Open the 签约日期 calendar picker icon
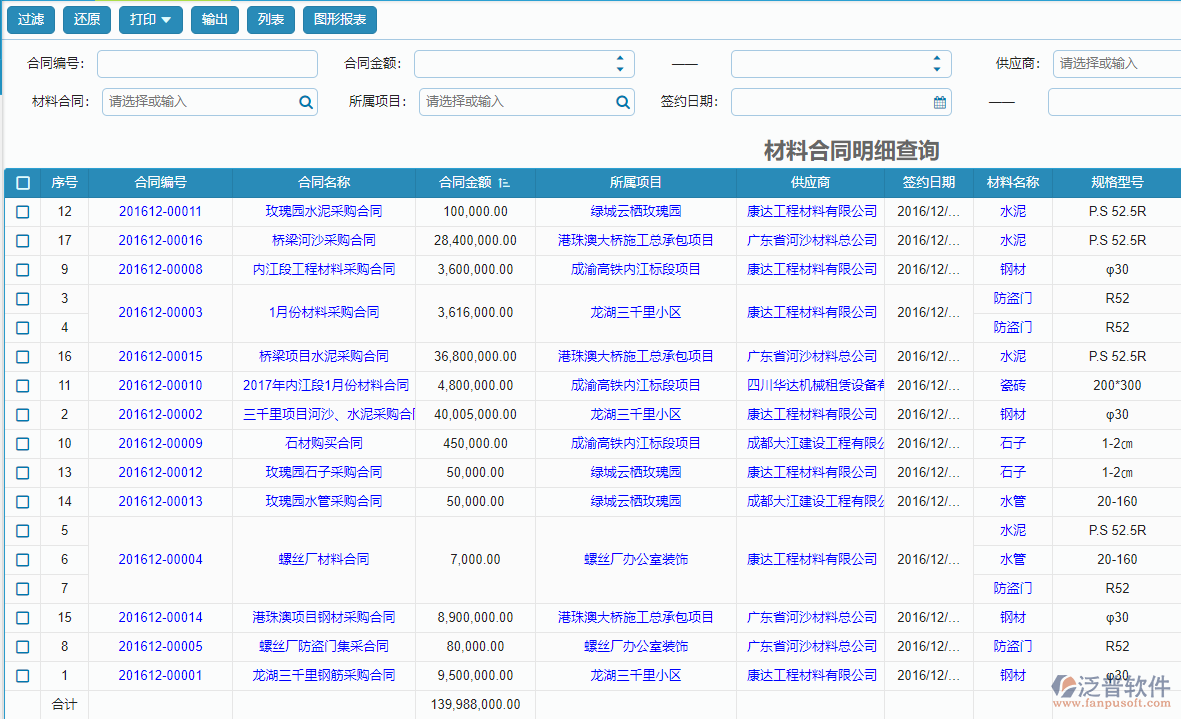The width and height of the screenshot is (1181, 719). click(x=938, y=101)
